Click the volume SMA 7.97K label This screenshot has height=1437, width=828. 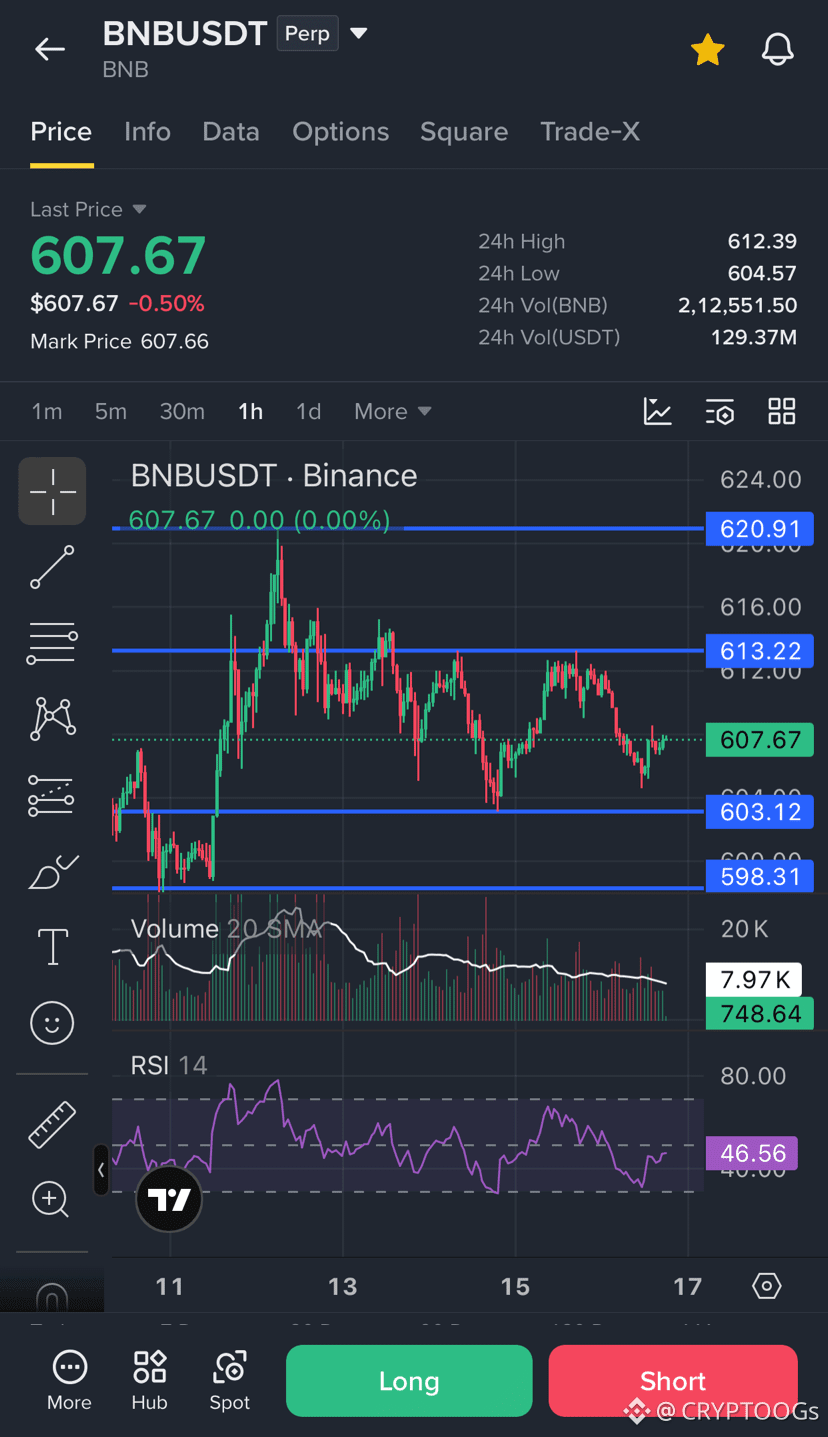coord(752,979)
